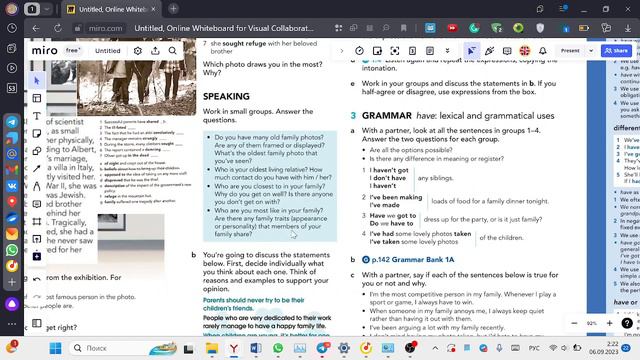Screen dimensions: 640x360
Task: Choose the Sticky note tool
Action: (x=37, y=133)
